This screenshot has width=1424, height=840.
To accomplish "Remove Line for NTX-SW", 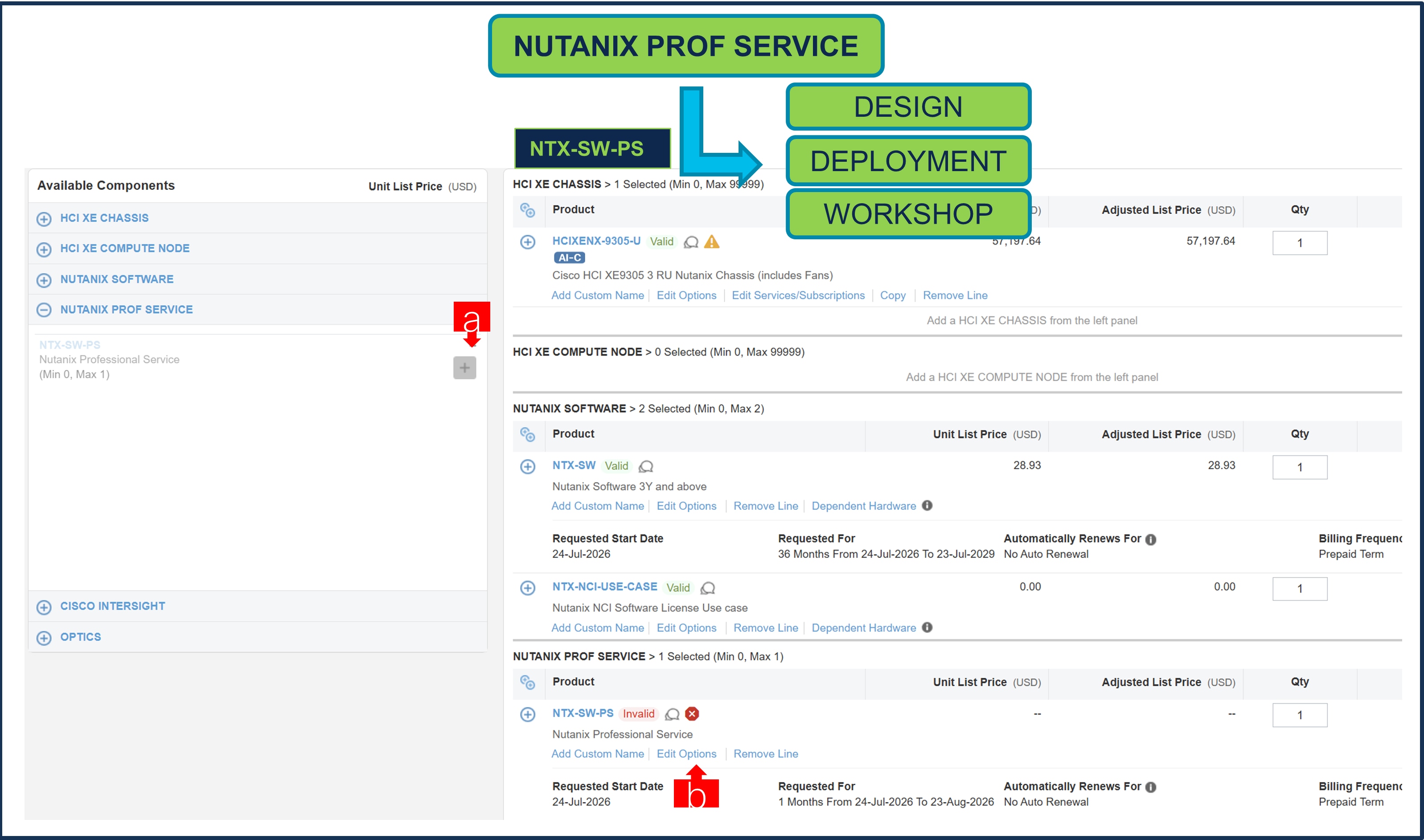I will click(x=766, y=505).
